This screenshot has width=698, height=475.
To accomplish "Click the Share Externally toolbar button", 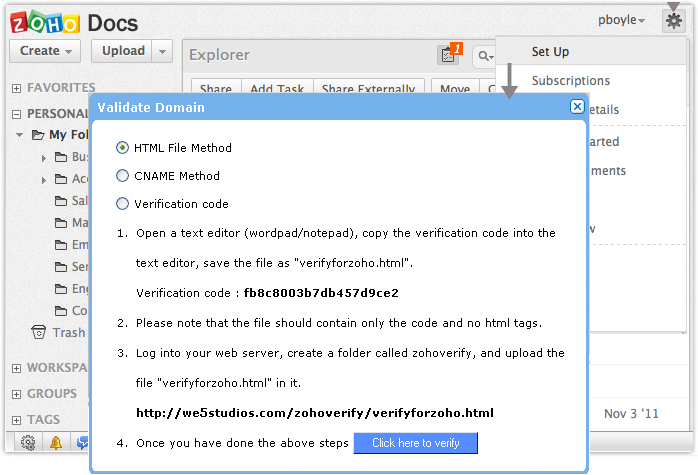I will [369, 87].
